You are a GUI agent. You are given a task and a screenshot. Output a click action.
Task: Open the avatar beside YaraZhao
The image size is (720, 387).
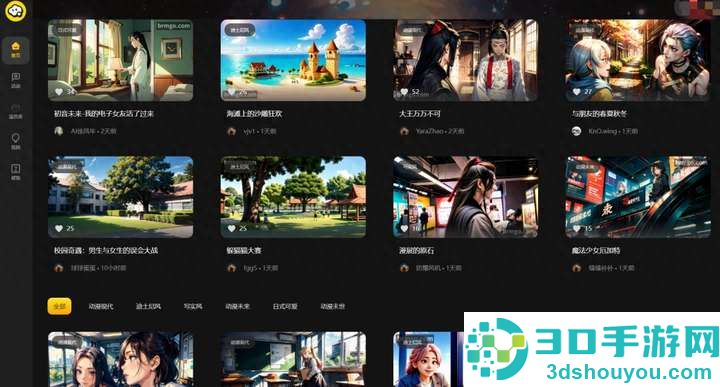click(404, 131)
